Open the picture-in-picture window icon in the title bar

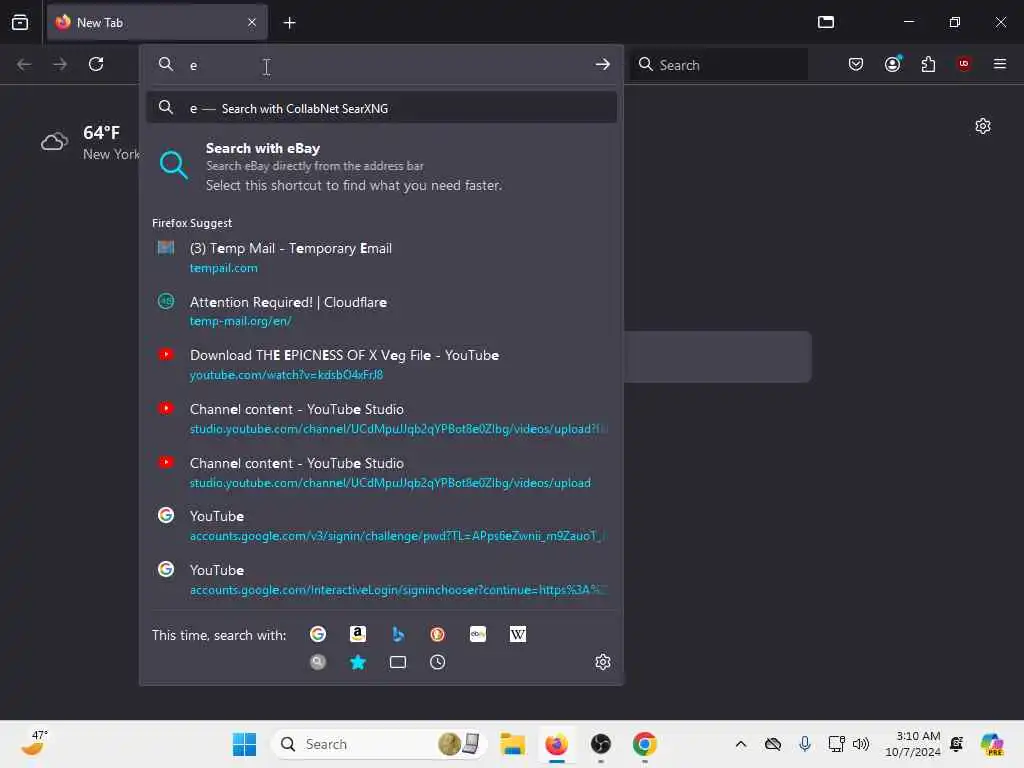pos(825,22)
